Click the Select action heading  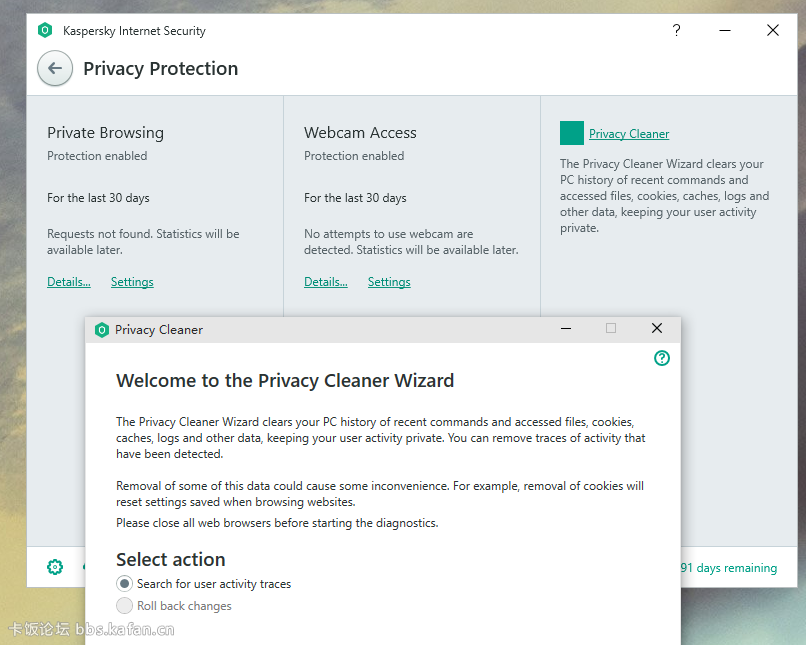171,559
